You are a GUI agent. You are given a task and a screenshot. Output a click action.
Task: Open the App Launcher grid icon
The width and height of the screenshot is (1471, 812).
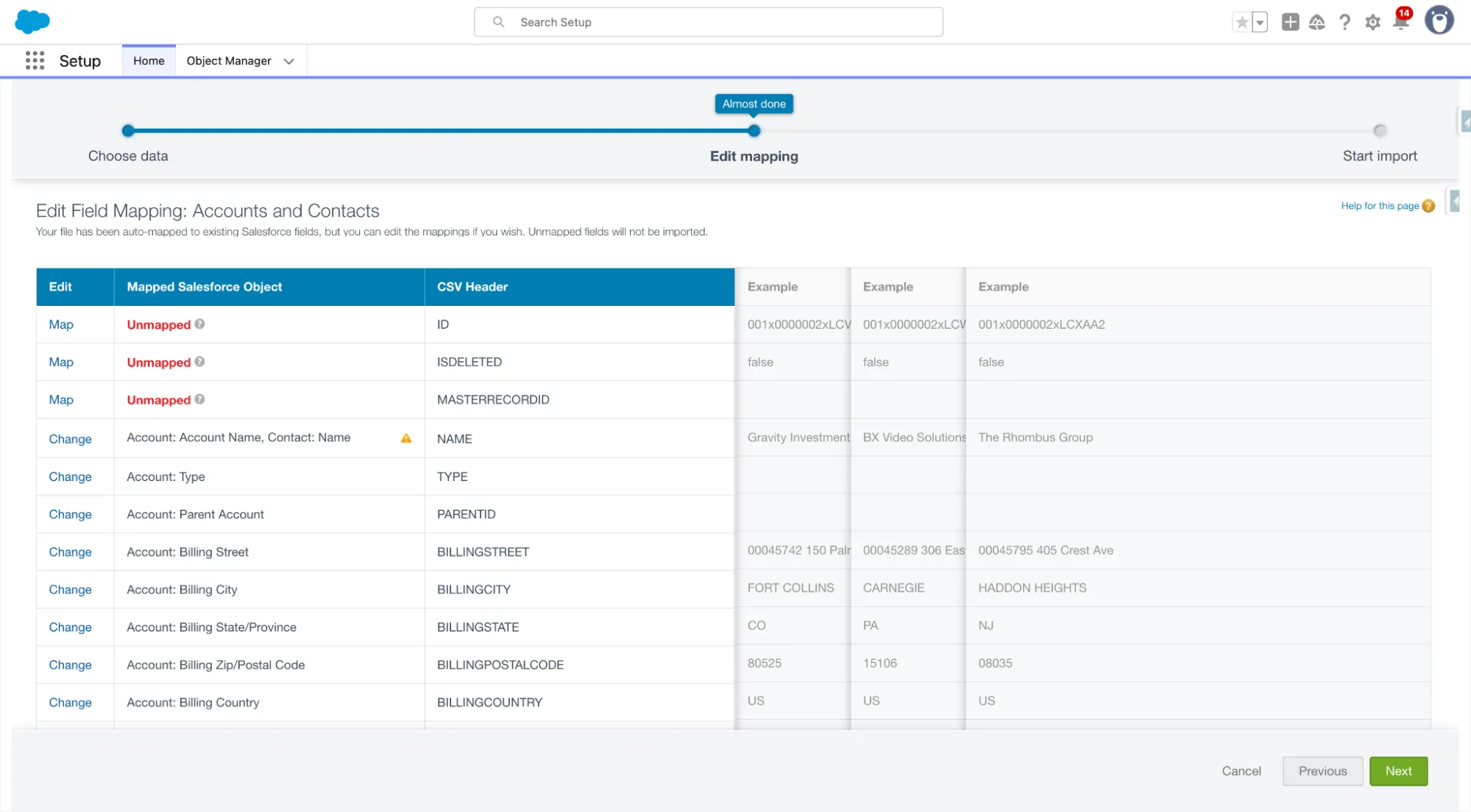pos(35,60)
